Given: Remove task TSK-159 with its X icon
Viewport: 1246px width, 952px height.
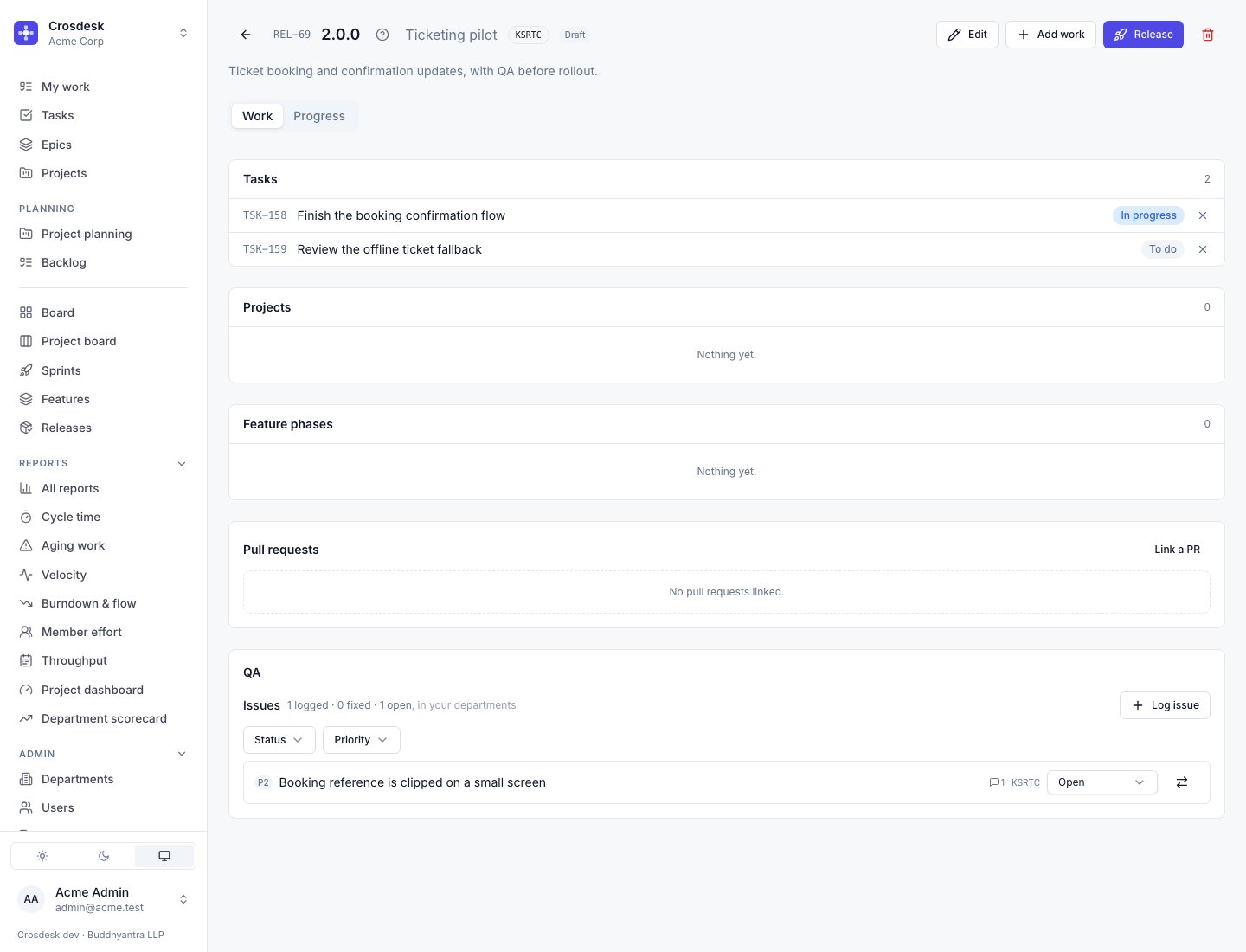Looking at the screenshot, I should 1203,249.
